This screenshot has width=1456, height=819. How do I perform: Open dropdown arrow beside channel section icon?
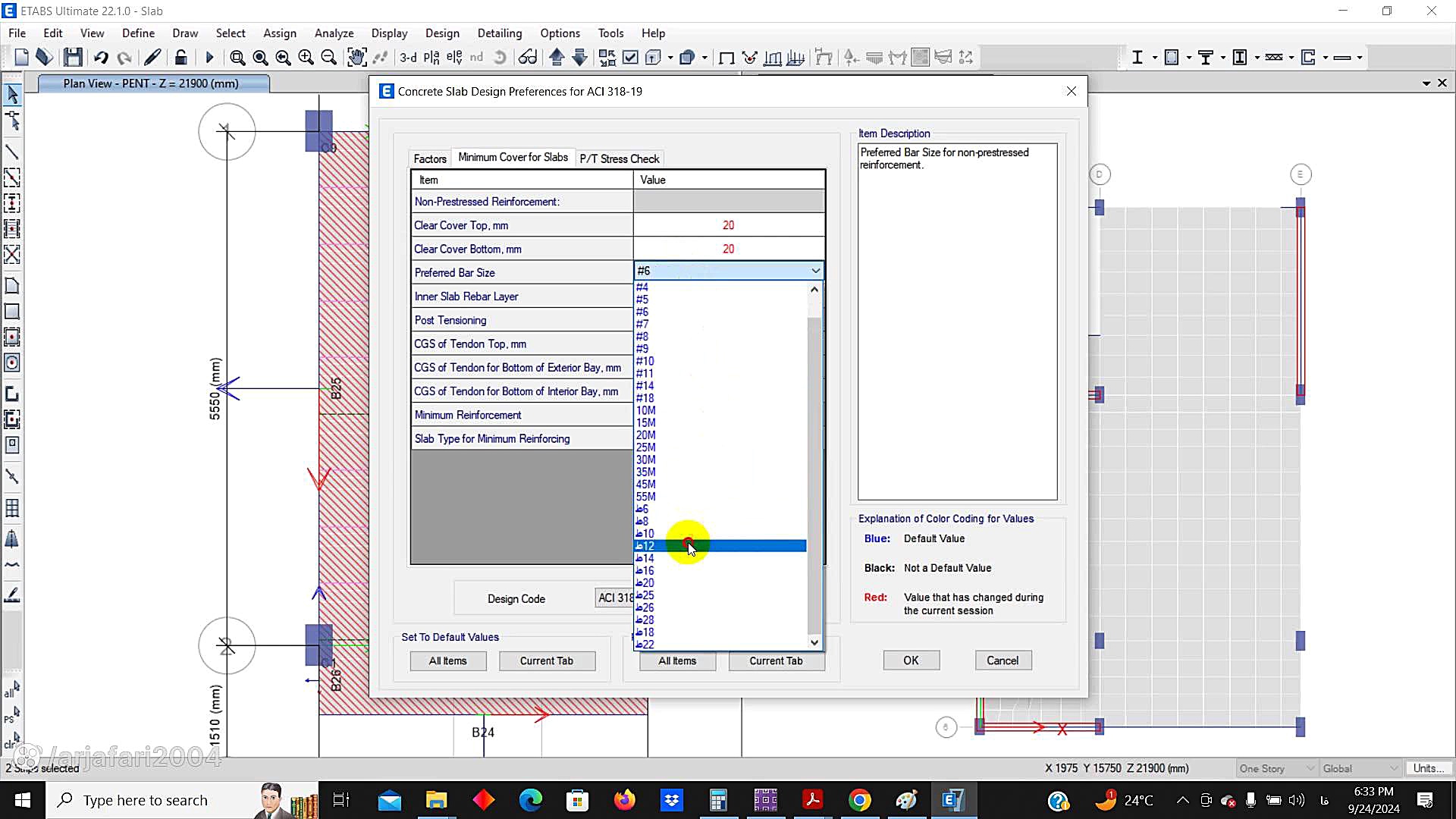(x=1326, y=58)
